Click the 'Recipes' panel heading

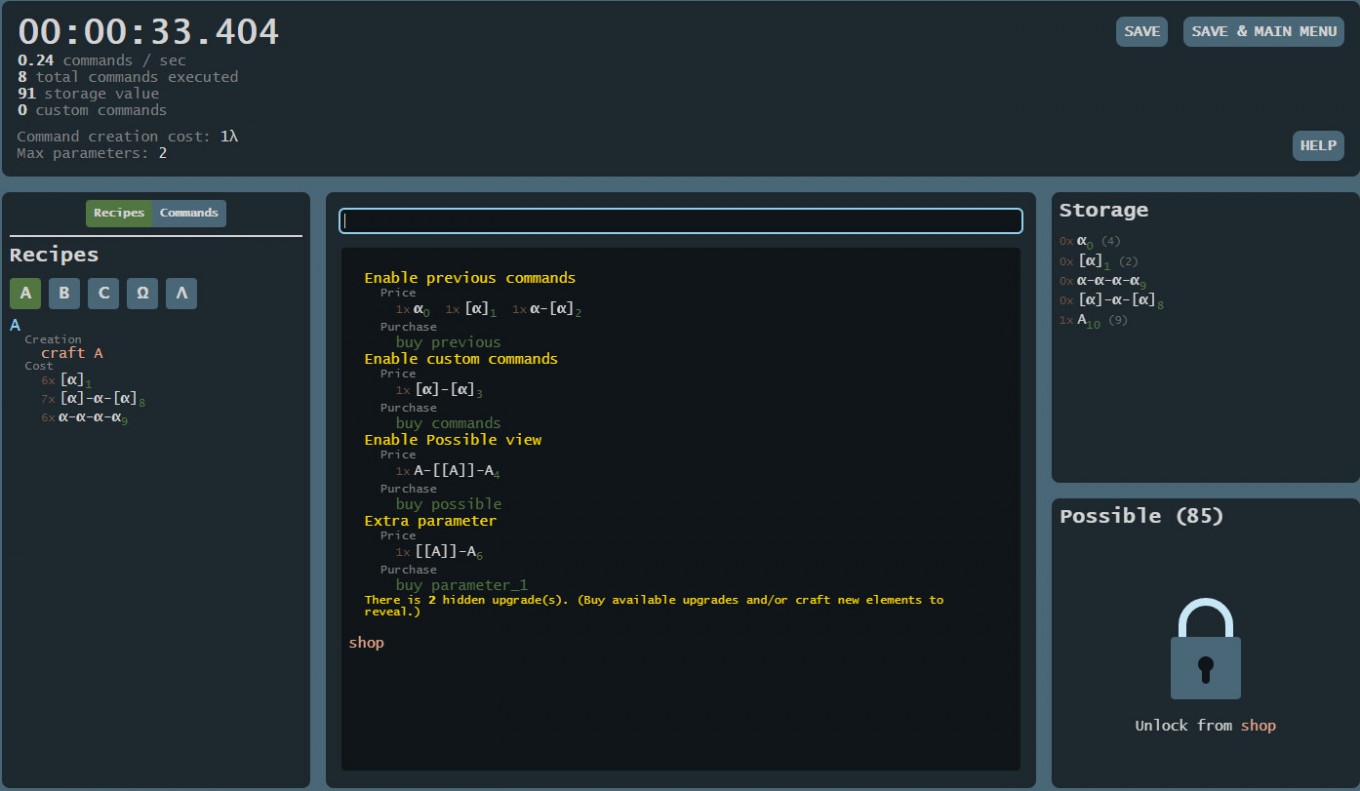54,255
